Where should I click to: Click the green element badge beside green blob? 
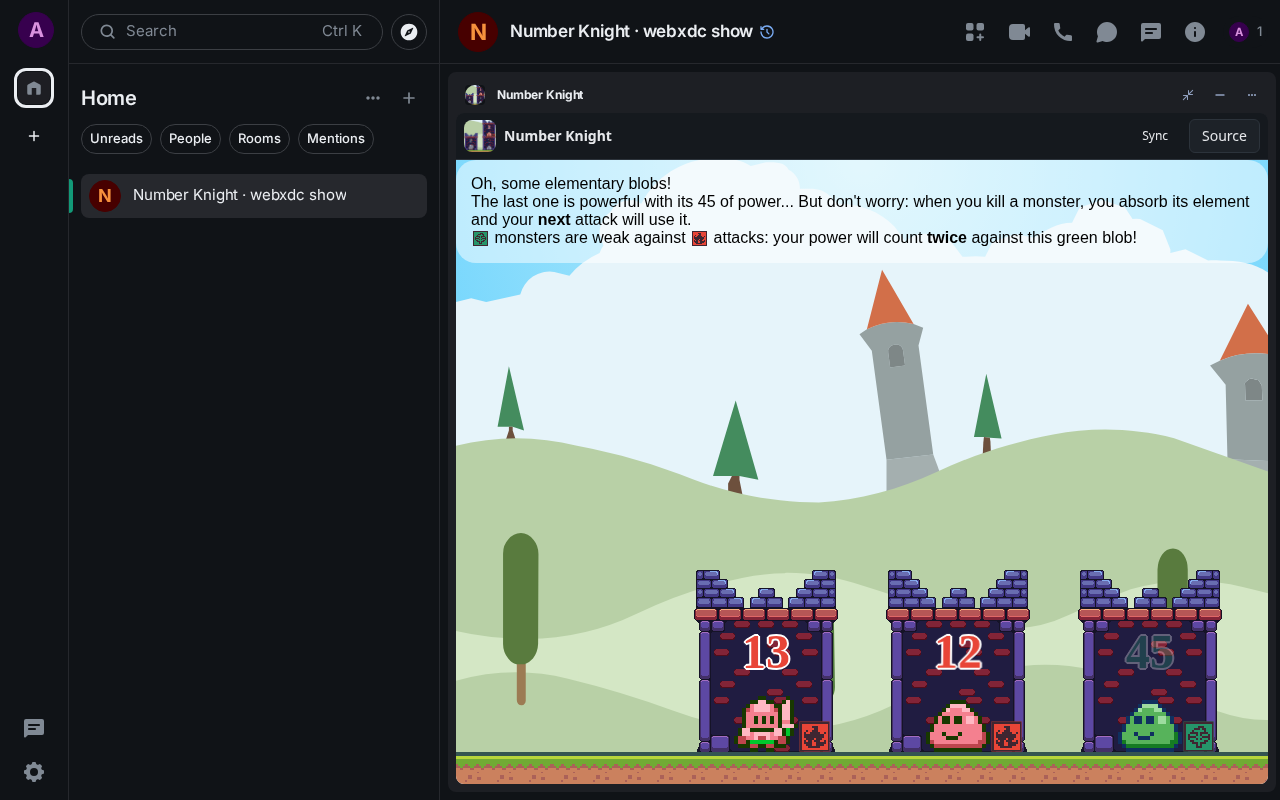(x=1199, y=737)
